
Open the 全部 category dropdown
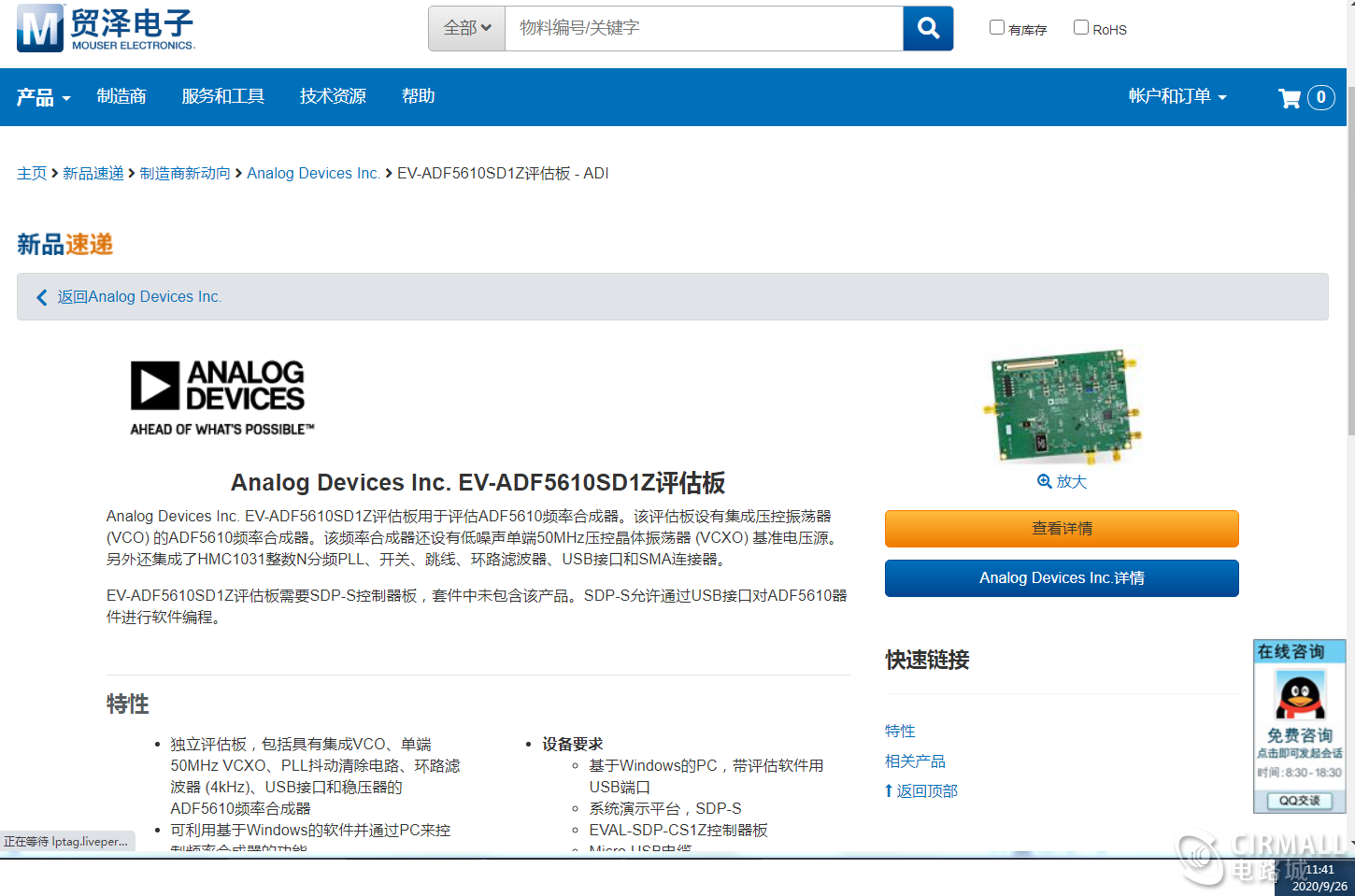click(x=466, y=28)
